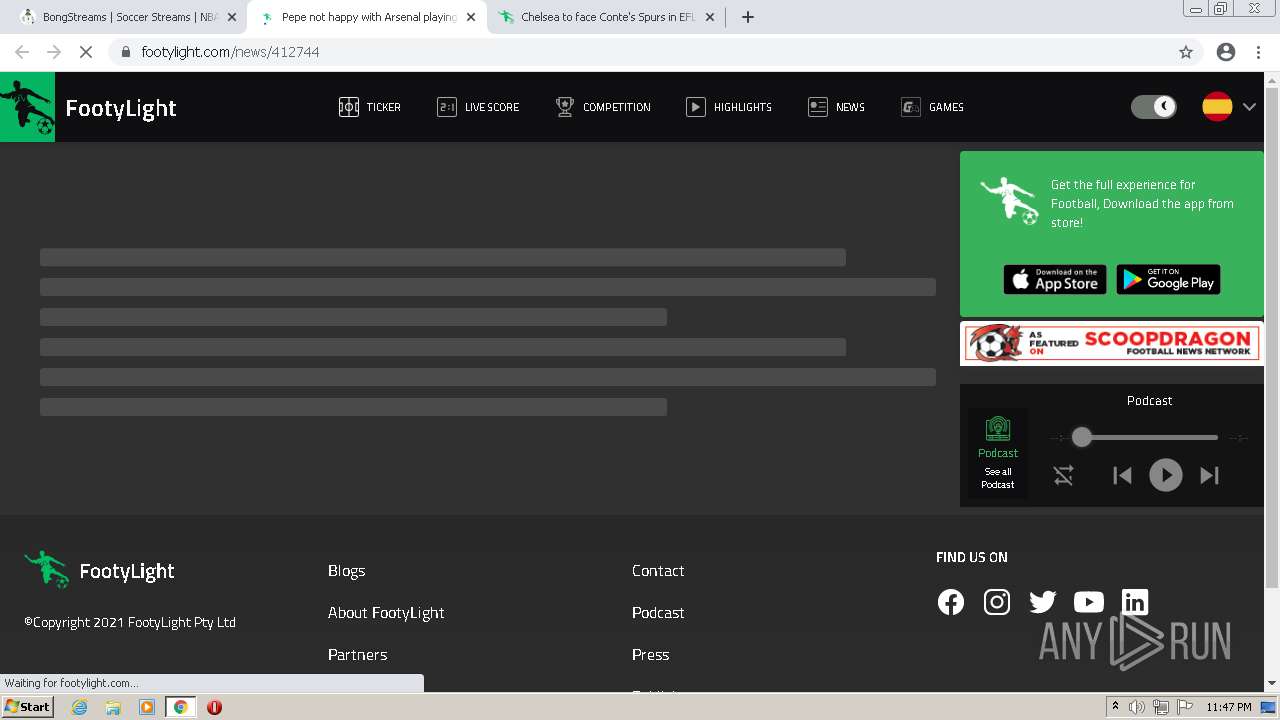Open Internet Explorer from taskbar
The height and width of the screenshot is (720, 1280).
pos(80,707)
